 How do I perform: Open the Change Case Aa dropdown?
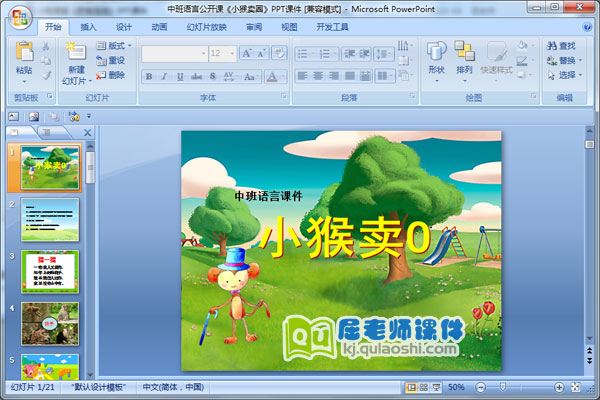click(250, 77)
